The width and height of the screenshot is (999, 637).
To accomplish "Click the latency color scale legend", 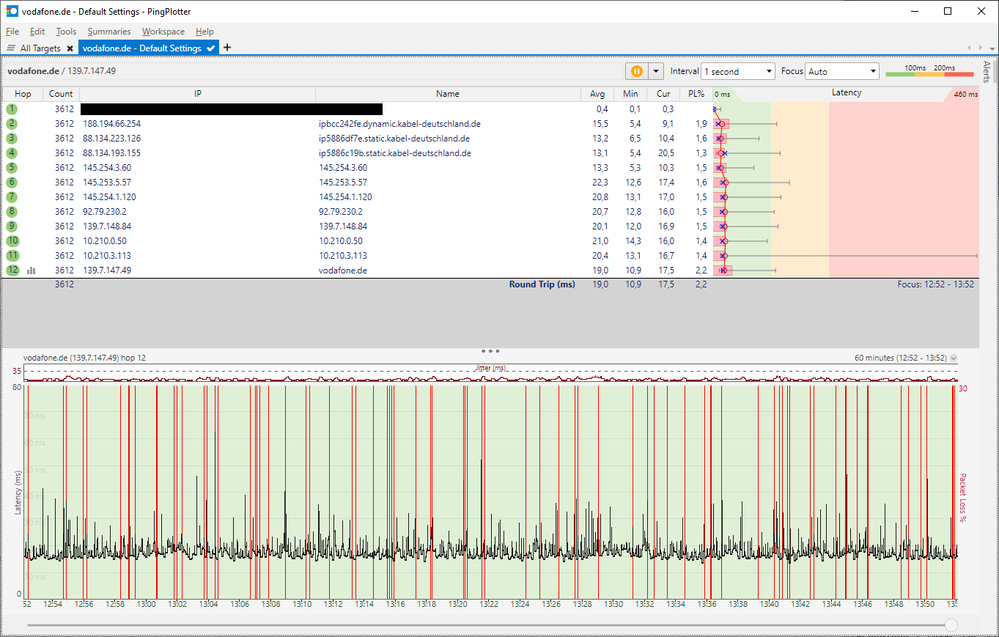I will click(x=928, y=71).
